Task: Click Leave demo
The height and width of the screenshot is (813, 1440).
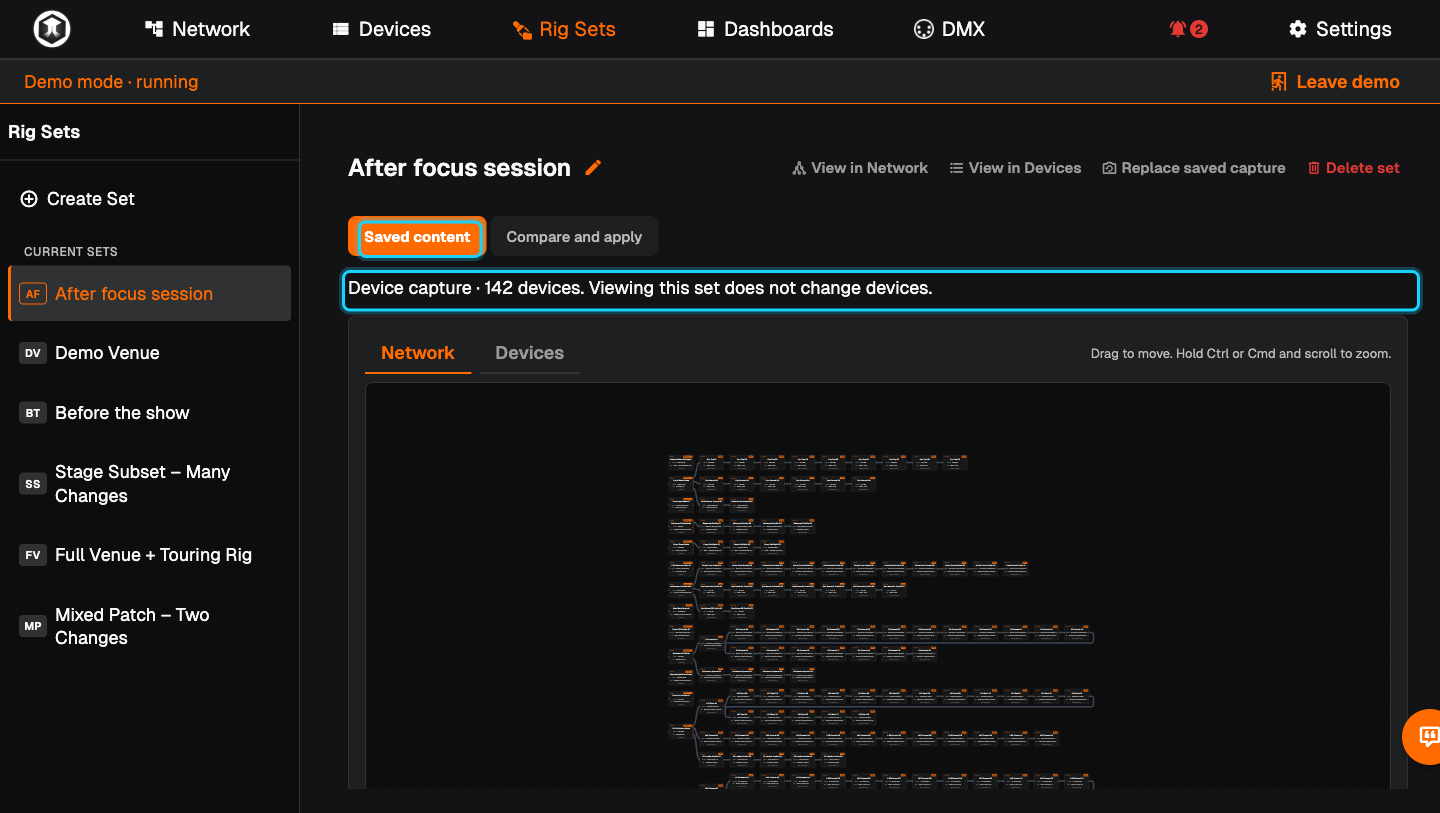Action: [x=1335, y=82]
